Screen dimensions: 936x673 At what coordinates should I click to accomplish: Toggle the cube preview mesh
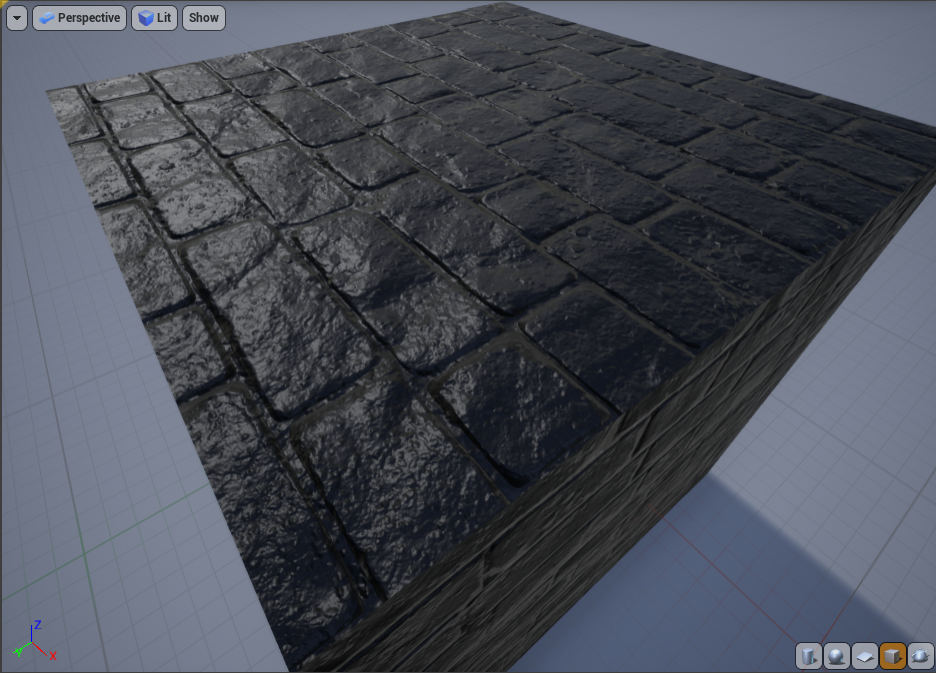tap(892, 656)
